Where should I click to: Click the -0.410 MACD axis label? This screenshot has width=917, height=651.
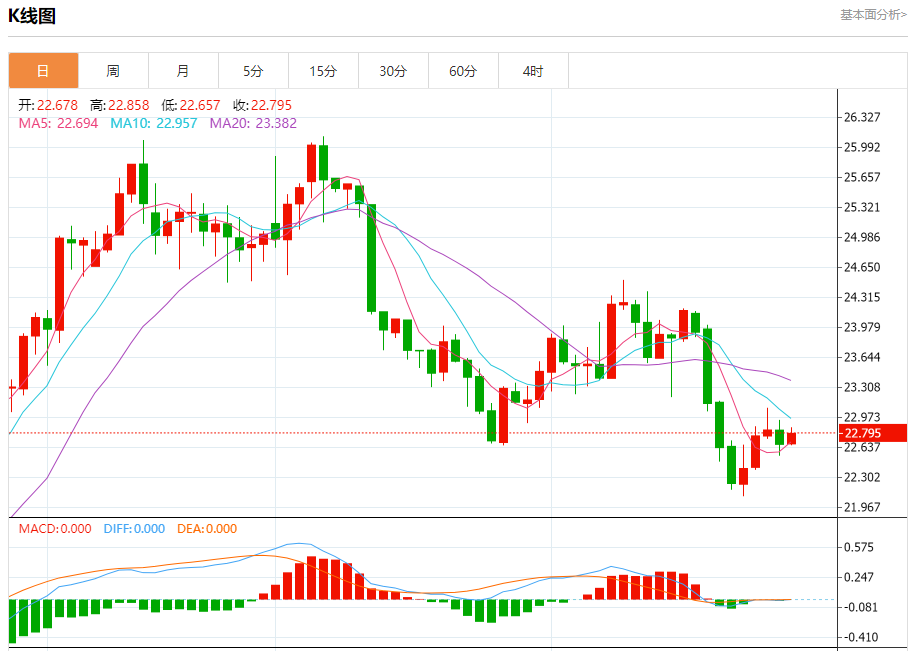coord(860,637)
